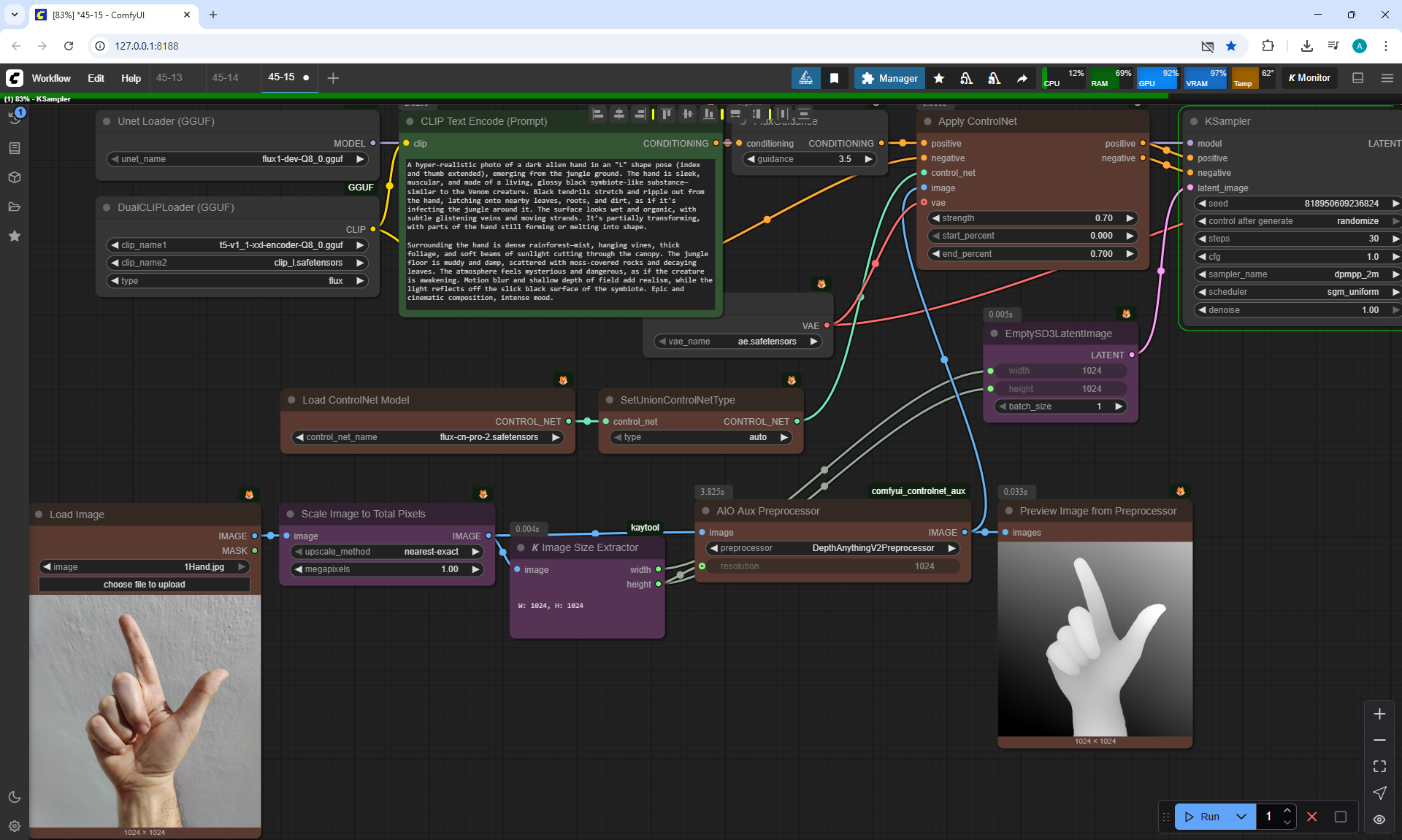Toggle collapse dot on KSampler node
1402x840 pixels.
tap(1194, 122)
